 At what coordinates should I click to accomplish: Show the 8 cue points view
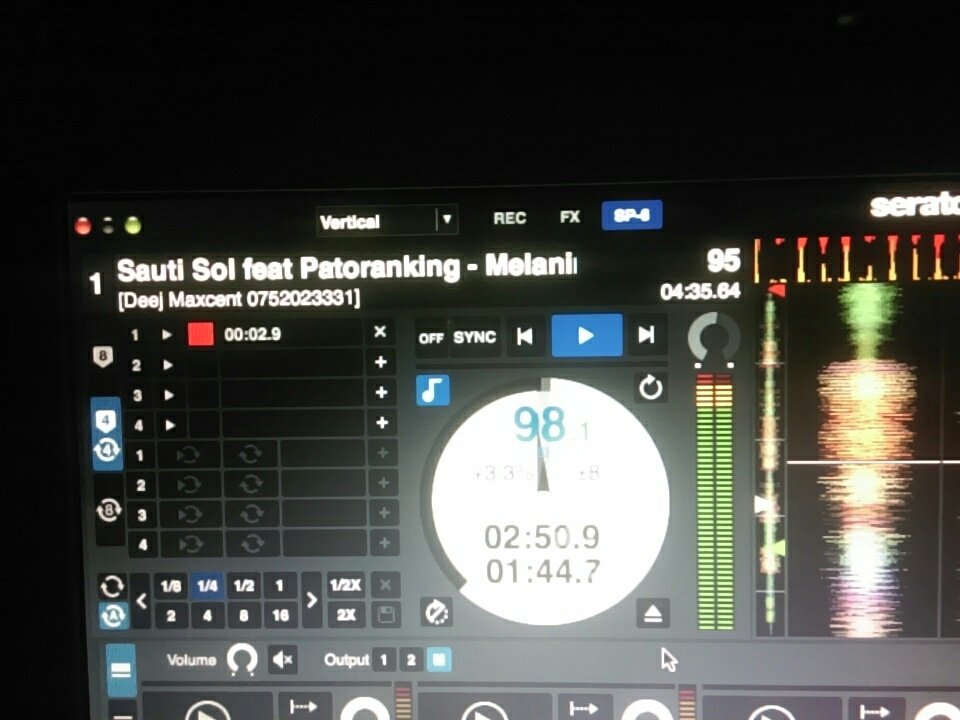103,356
